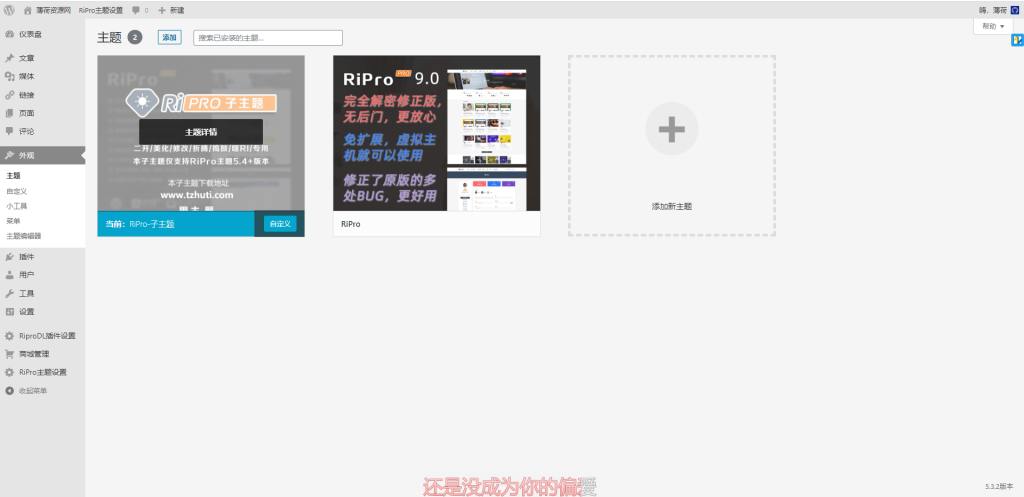
Task: Click the pushpin icon for 文章
Action: pos(9,58)
